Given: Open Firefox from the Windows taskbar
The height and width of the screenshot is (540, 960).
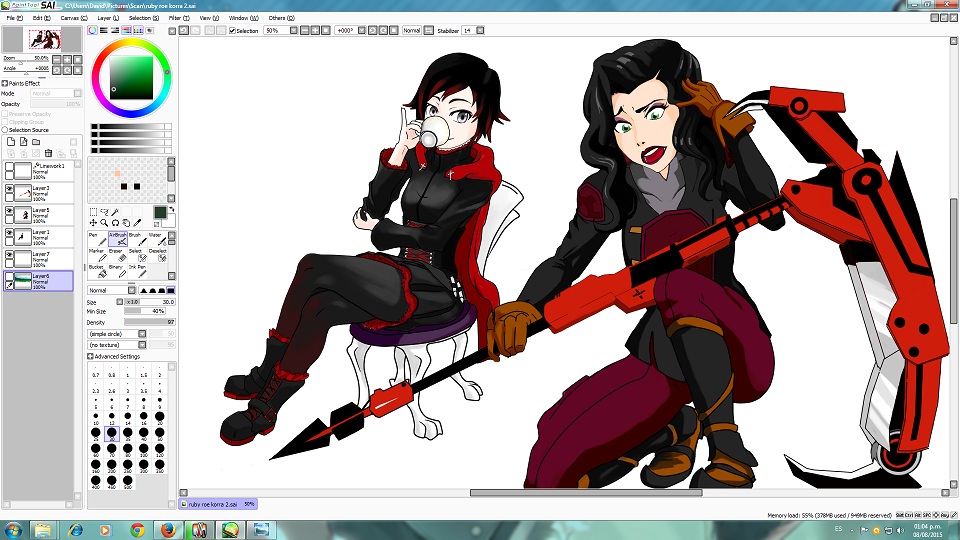Looking at the screenshot, I should (x=166, y=529).
